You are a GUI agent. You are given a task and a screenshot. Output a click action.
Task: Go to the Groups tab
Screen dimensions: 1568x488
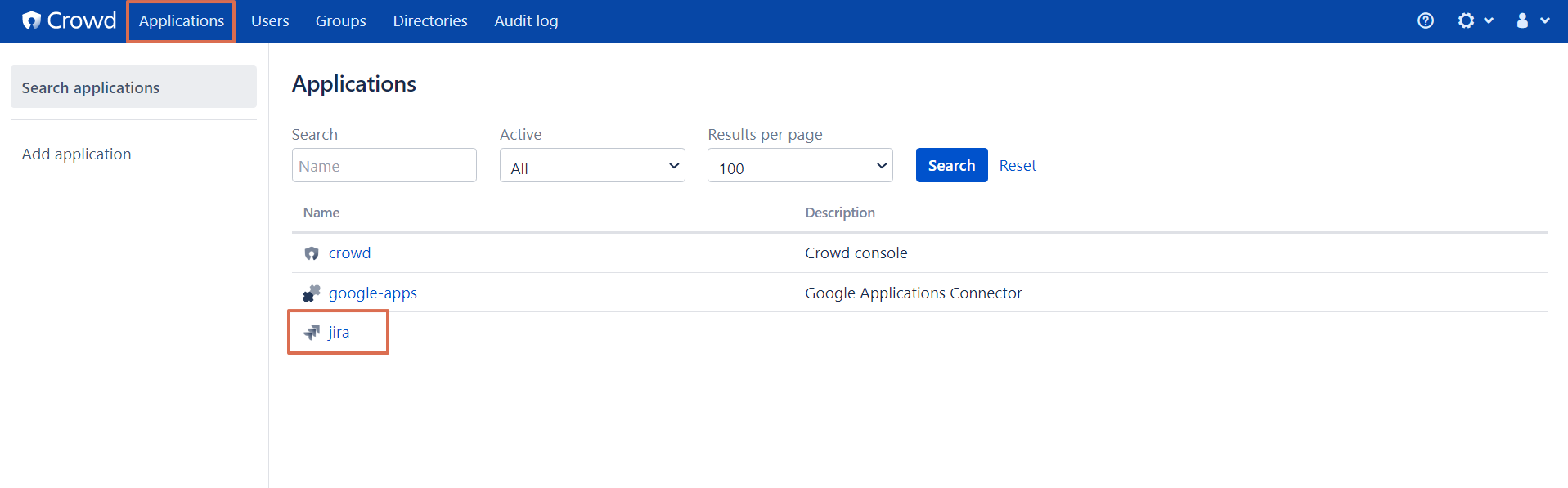pos(341,21)
